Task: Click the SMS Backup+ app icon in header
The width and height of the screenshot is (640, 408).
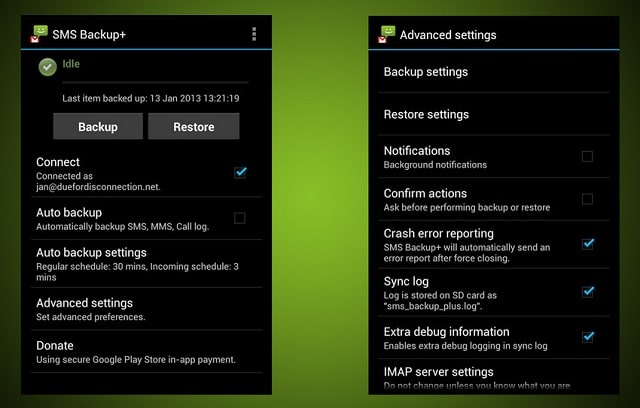Action: 40,34
